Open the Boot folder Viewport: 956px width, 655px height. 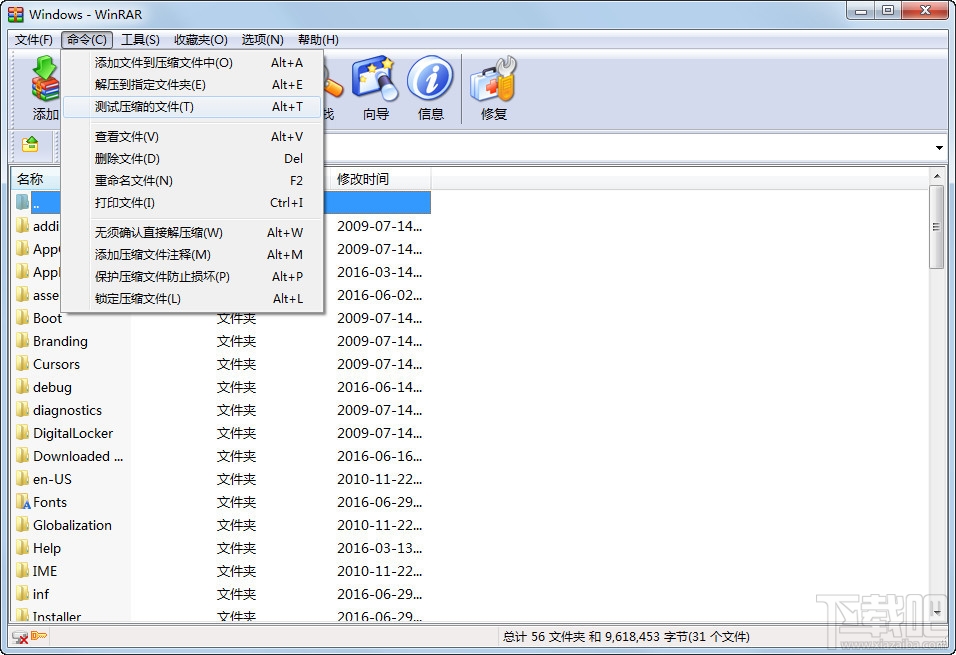(x=47, y=318)
